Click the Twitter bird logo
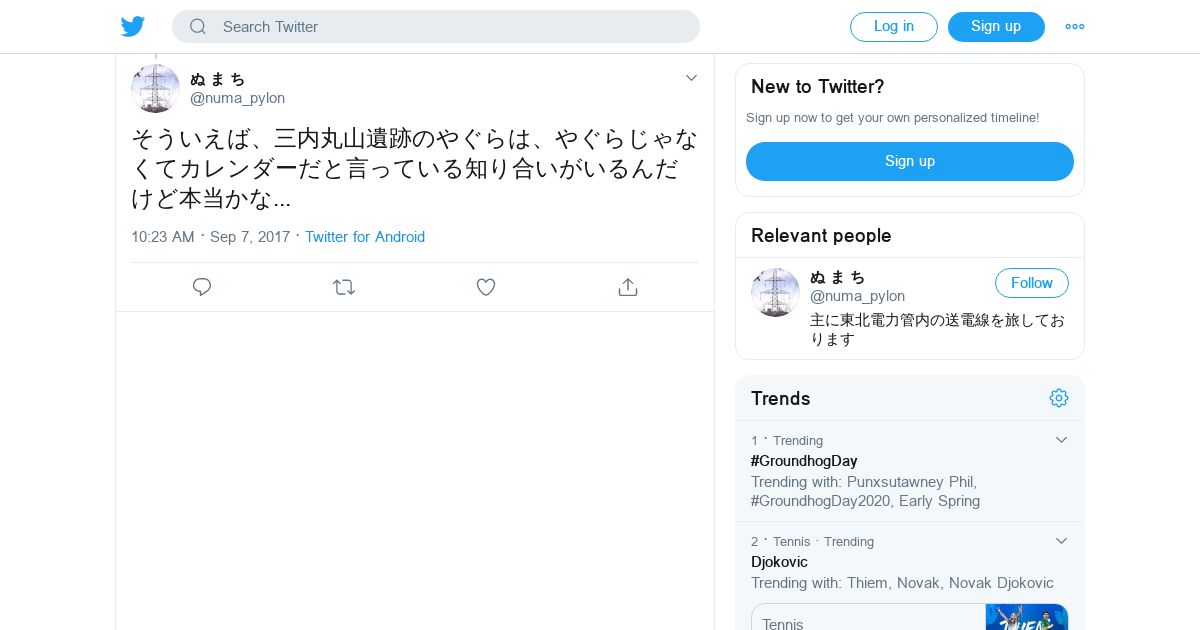1200x630 pixels. tap(133, 27)
